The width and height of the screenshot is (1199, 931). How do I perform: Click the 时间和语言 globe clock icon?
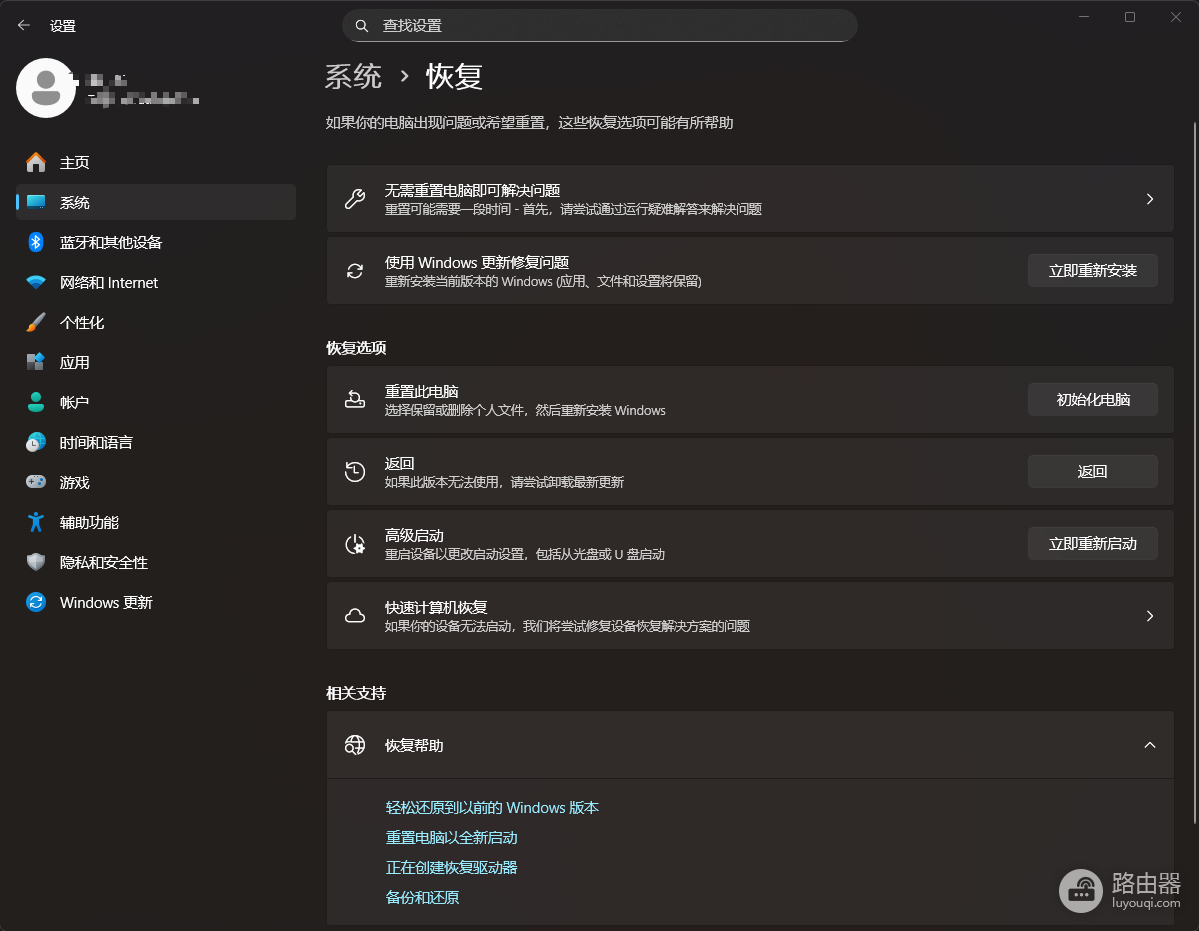[36, 442]
